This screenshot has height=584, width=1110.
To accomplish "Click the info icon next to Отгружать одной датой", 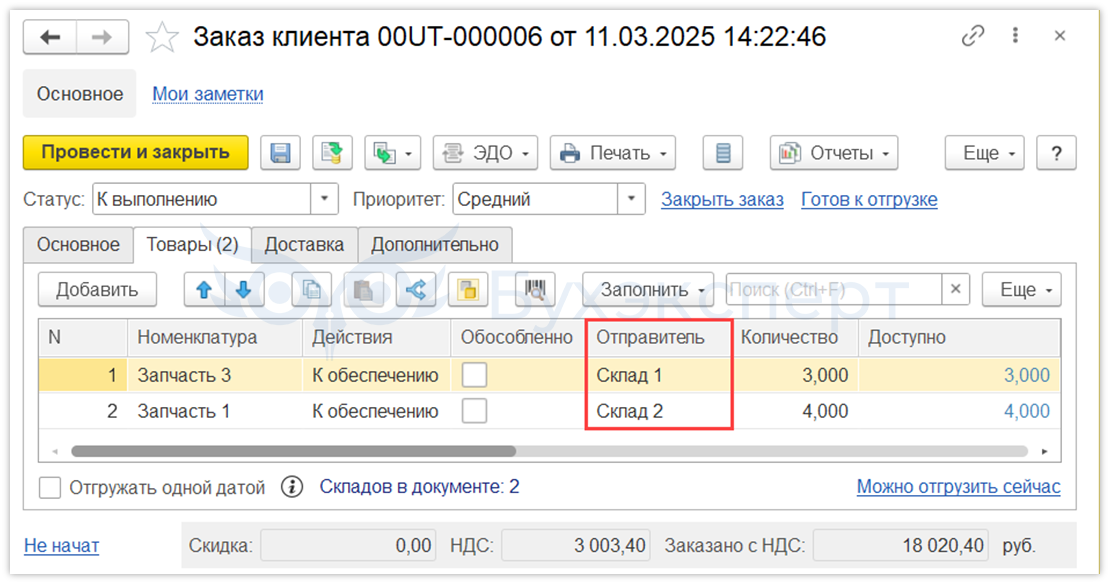I will 292,487.
